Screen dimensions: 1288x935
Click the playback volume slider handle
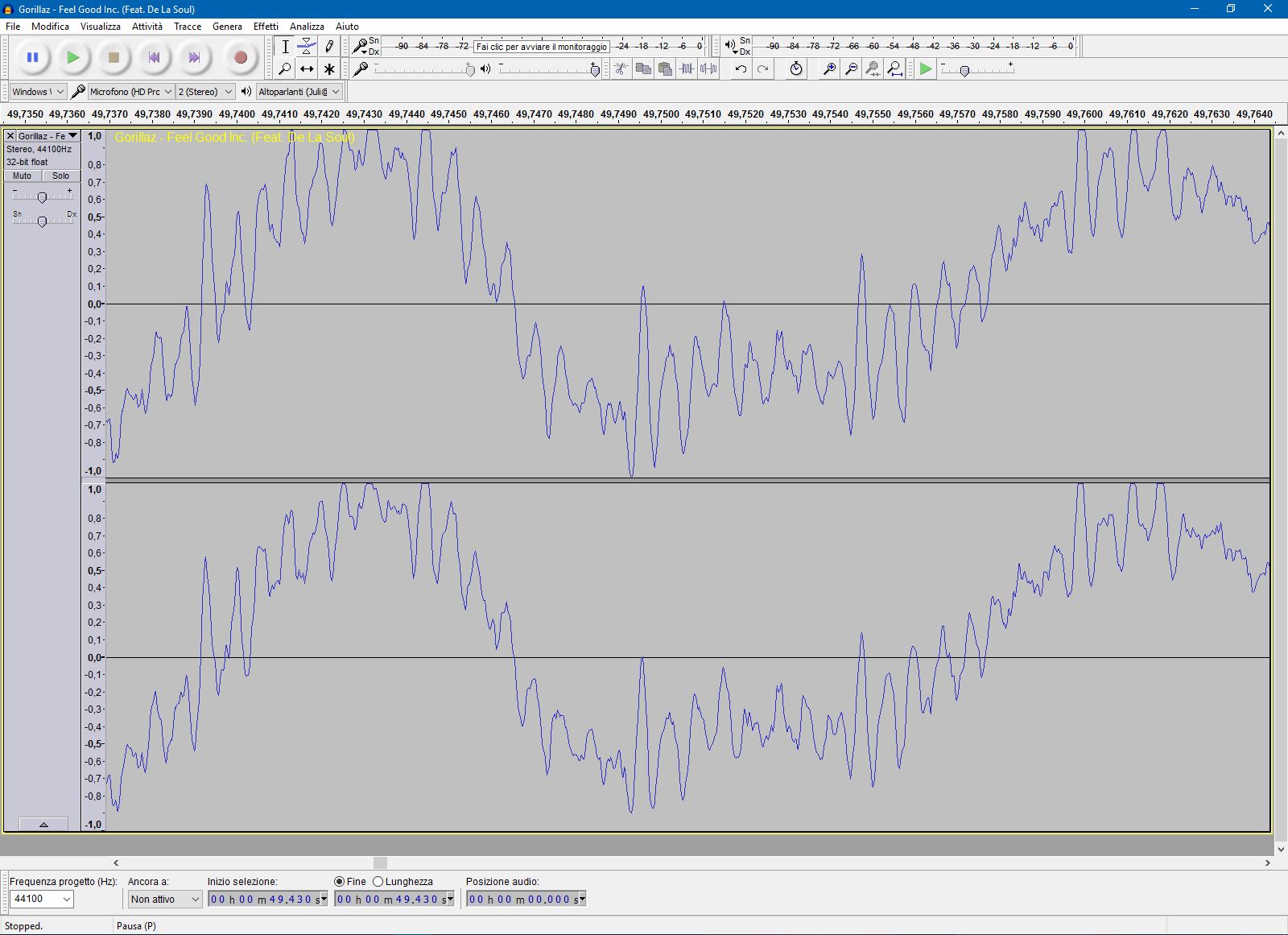click(595, 70)
